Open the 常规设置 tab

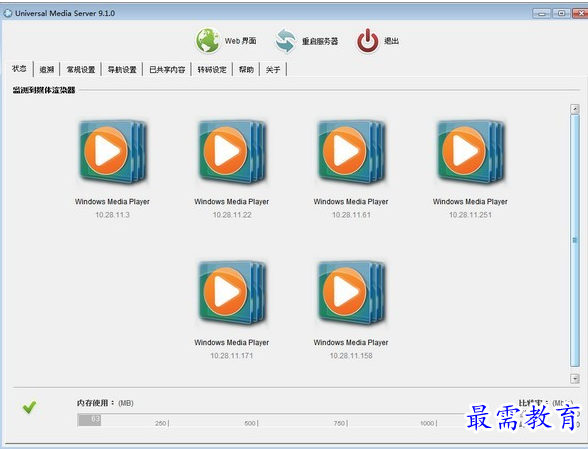click(x=81, y=69)
